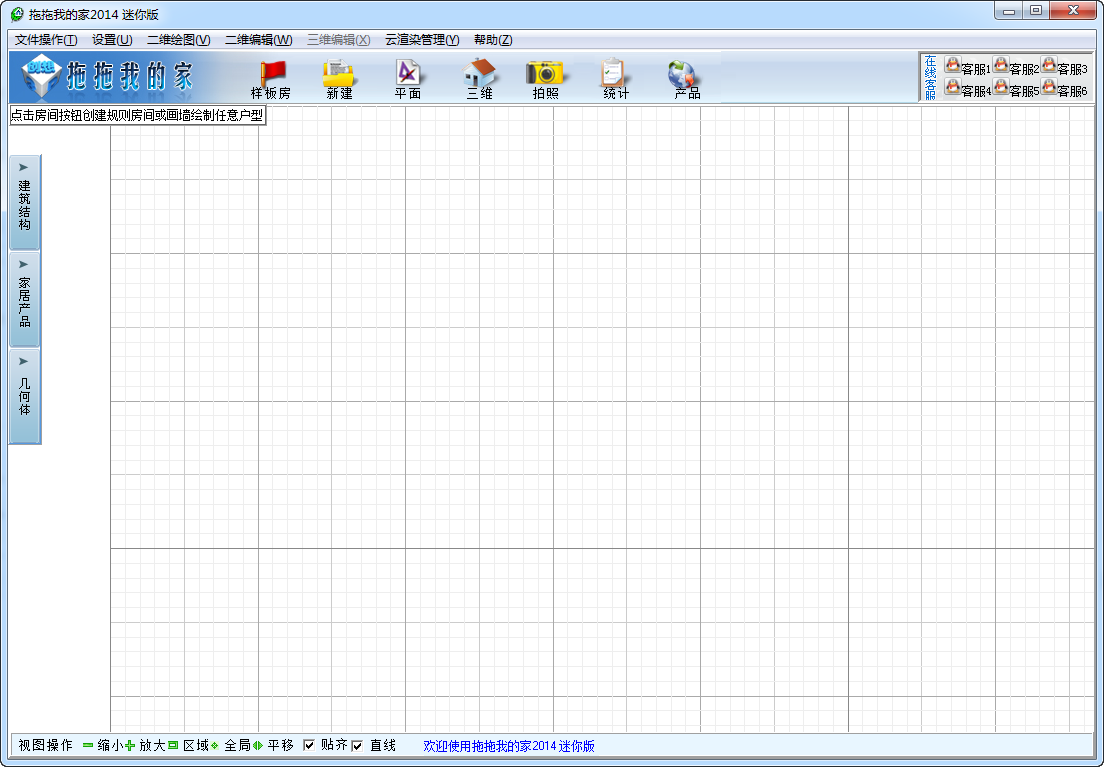Click the 视图操作 status bar label
Image resolution: width=1104 pixels, height=767 pixels.
[45, 745]
